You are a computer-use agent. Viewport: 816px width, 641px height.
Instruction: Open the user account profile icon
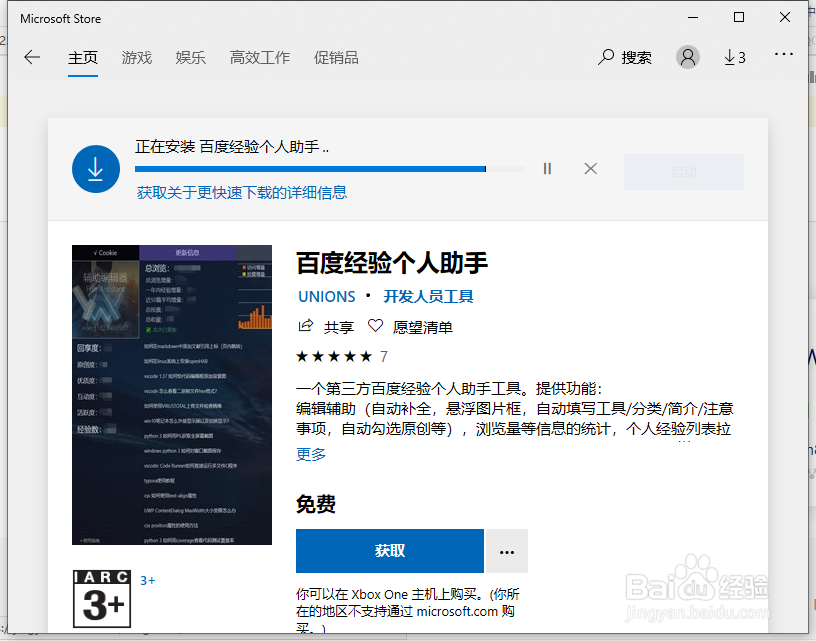pos(687,57)
